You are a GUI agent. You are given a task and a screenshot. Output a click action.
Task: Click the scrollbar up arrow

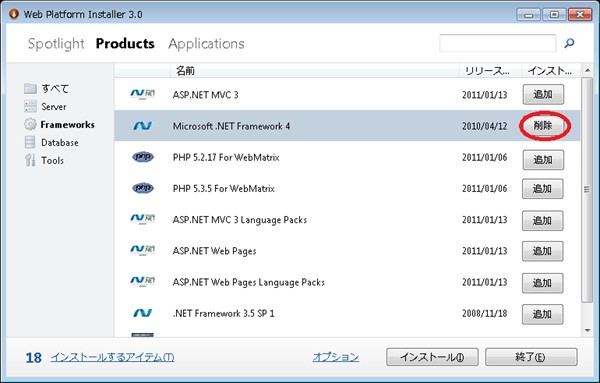coord(587,70)
